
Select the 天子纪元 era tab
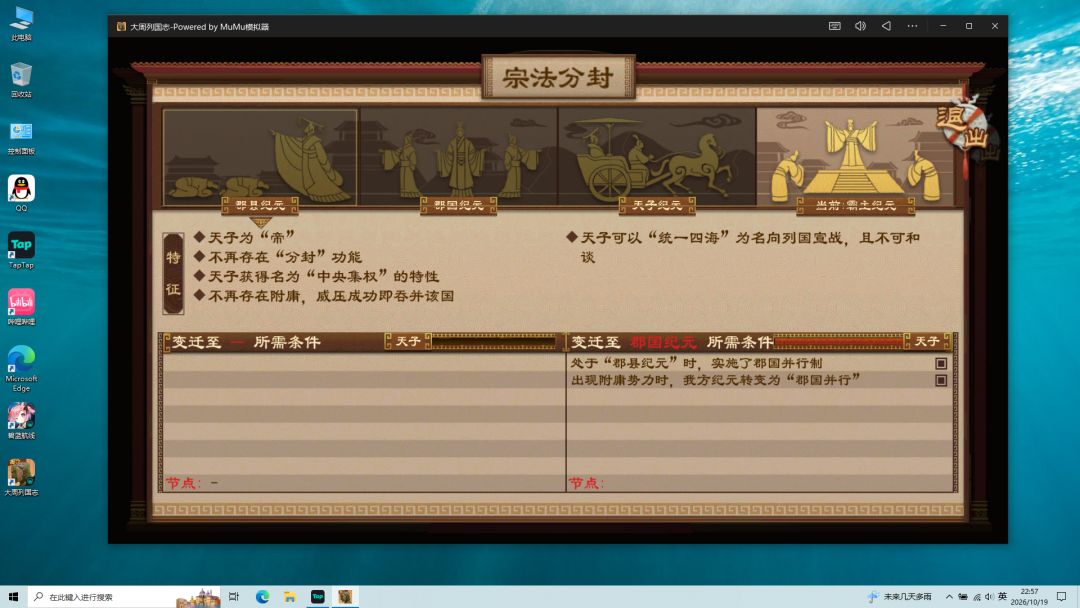(656, 205)
